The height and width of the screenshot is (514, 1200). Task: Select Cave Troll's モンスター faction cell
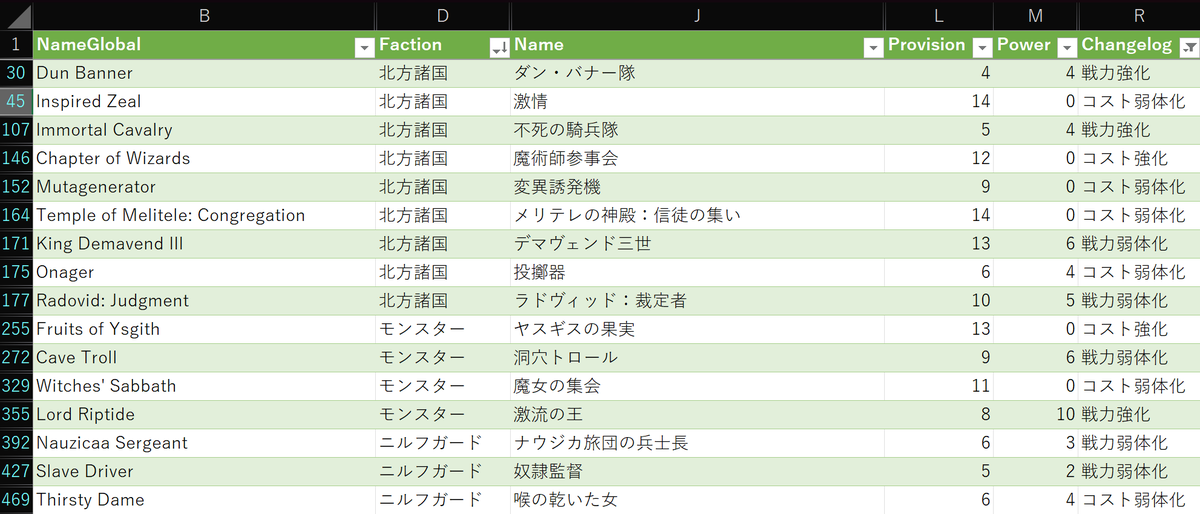tap(443, 358)
